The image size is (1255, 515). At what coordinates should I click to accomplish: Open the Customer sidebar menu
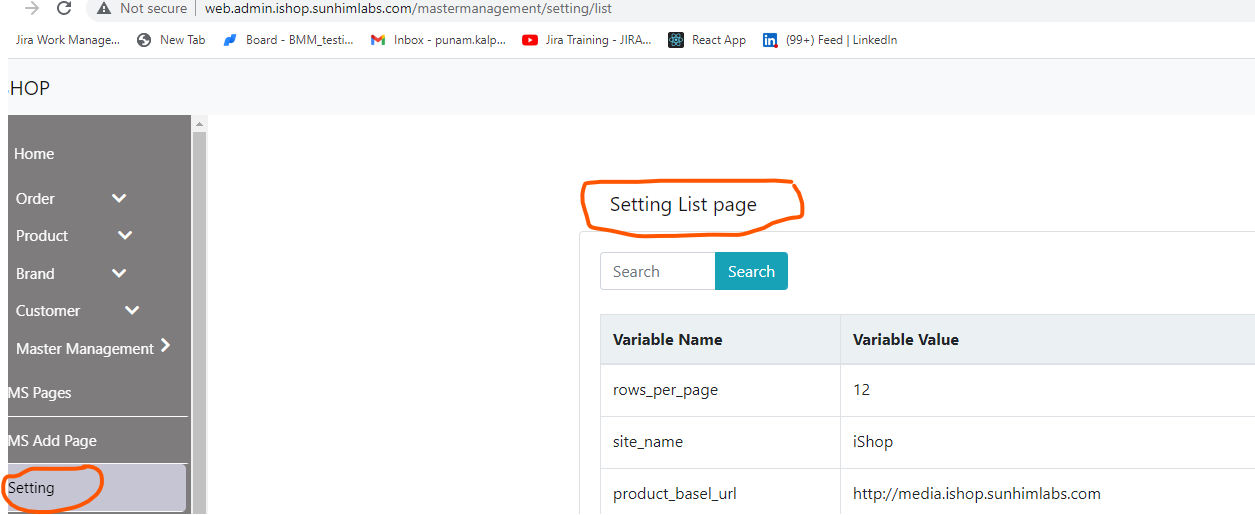pos(48,311)
